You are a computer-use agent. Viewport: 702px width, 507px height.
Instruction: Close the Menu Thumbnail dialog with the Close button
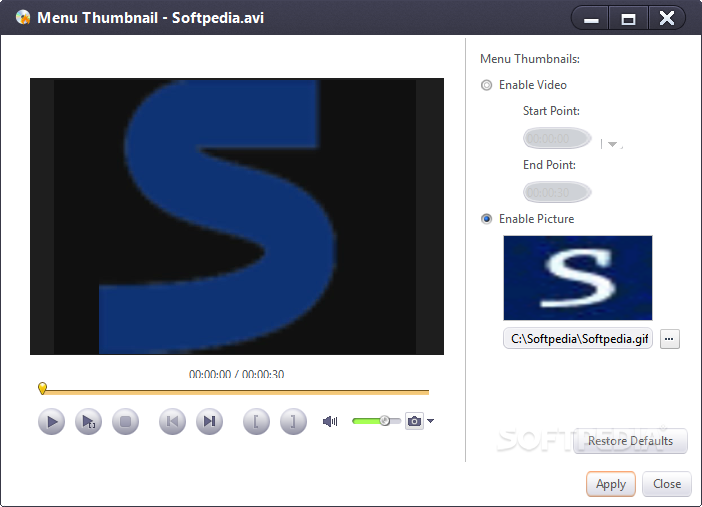(x=667, y=484)
